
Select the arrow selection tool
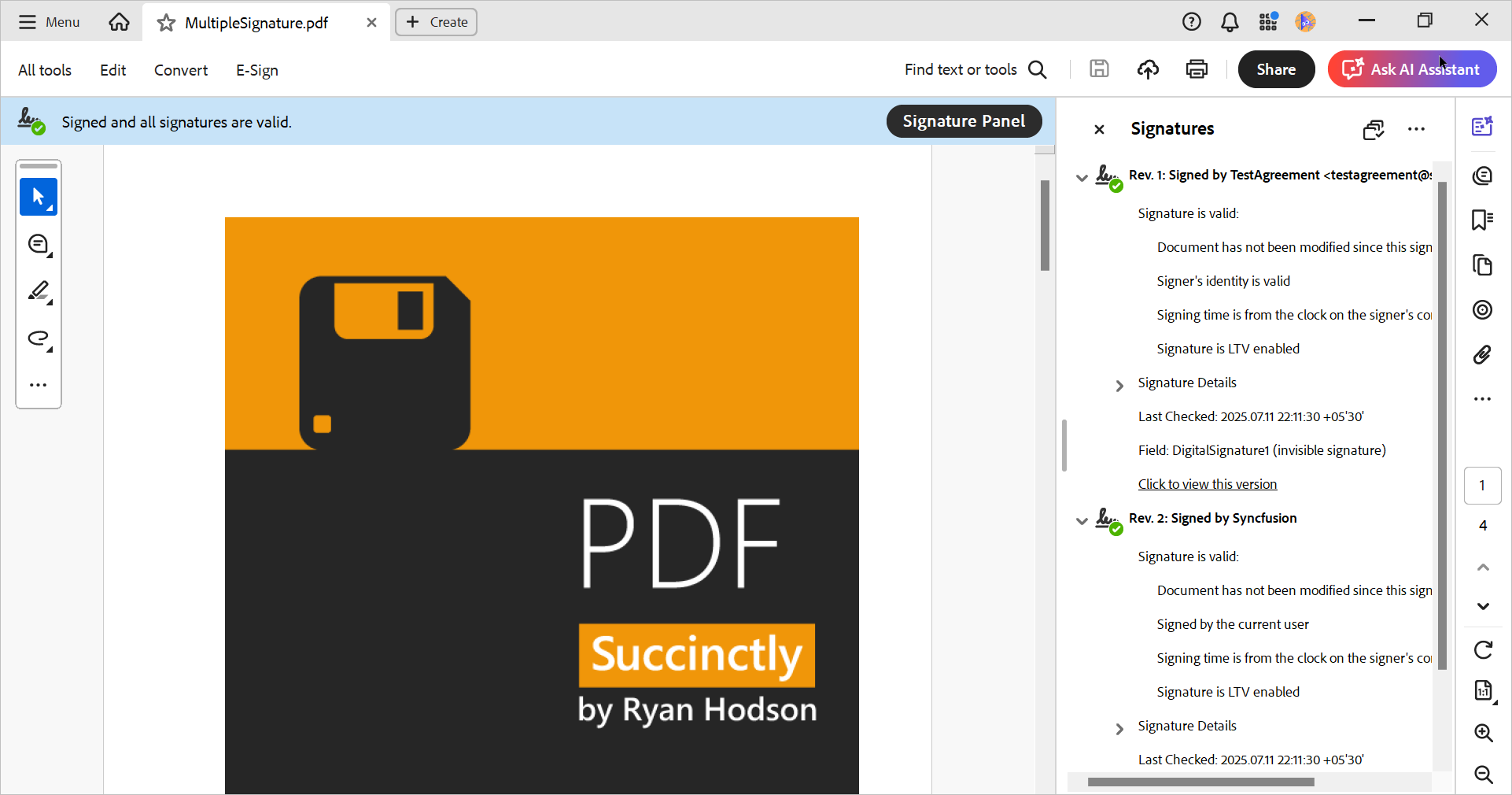(x=38, y=197)
